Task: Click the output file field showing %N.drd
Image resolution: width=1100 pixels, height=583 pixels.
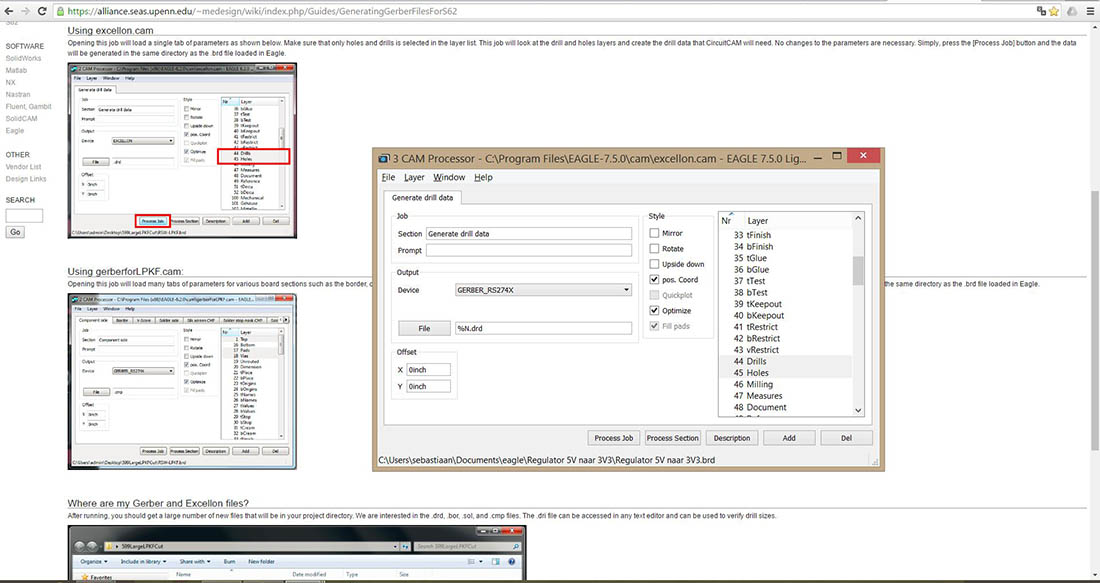Action: pyautogui.click(x=543, y=328)
